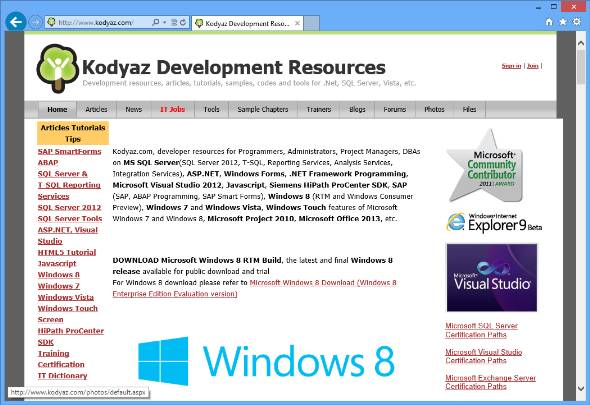Open the Sample Chapters menu item

tap(263, 110)
